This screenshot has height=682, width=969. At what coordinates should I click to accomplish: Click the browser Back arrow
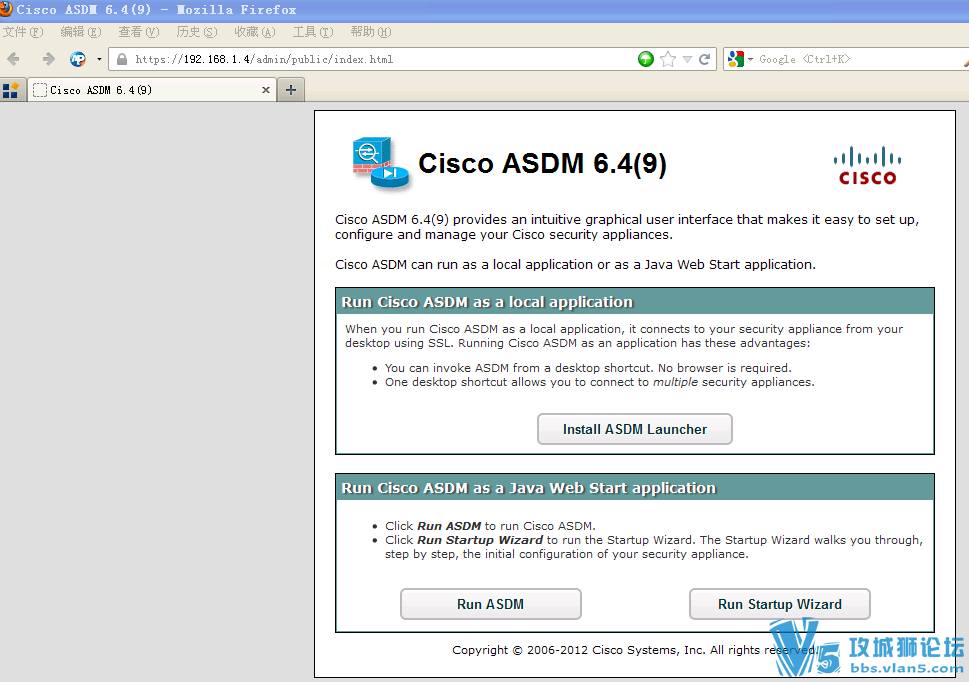pyautogui.click(x=13, y=59)
